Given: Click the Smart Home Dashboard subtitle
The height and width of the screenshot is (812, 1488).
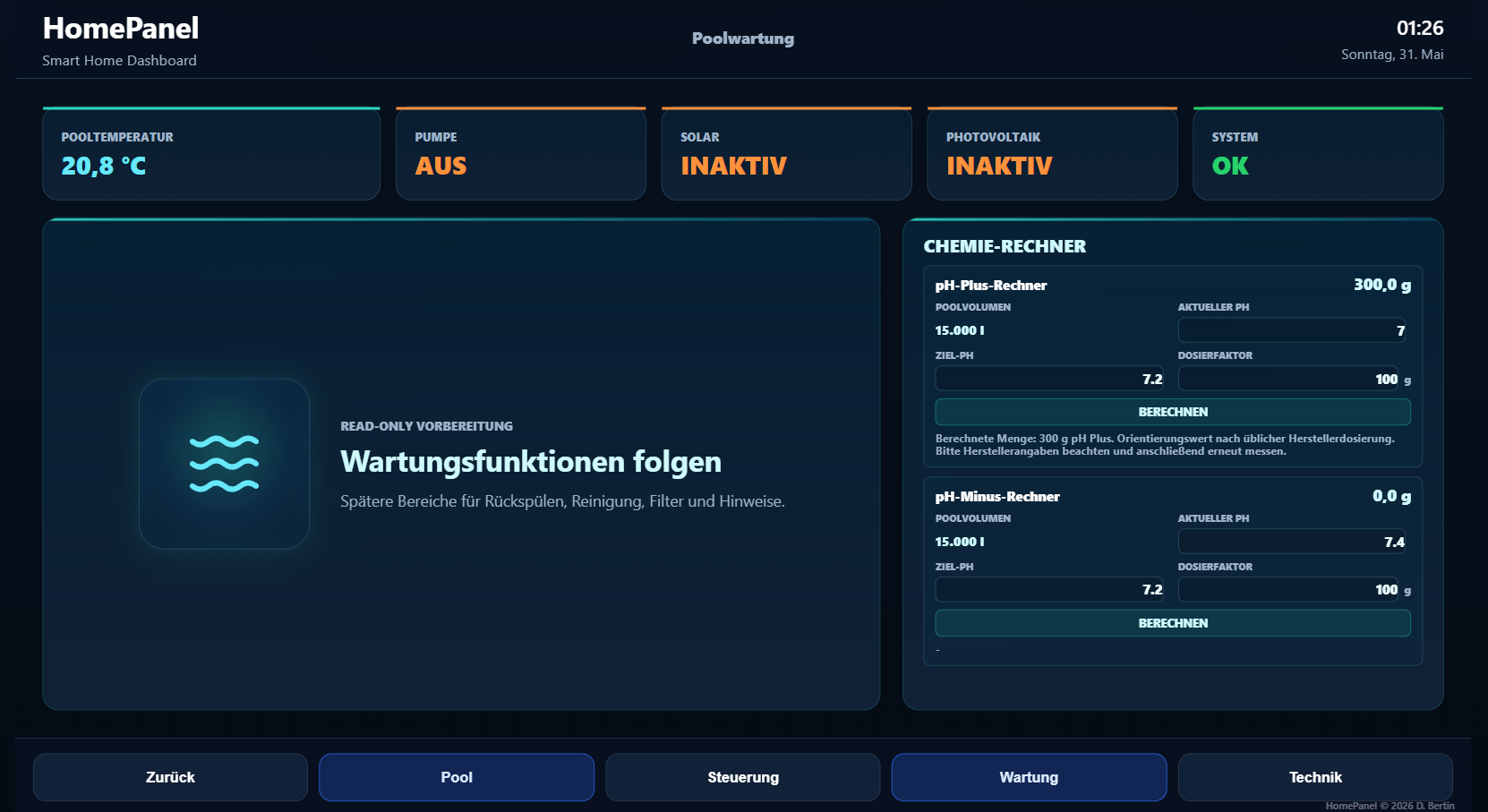Looking at the screenshot, I should 119,61.
